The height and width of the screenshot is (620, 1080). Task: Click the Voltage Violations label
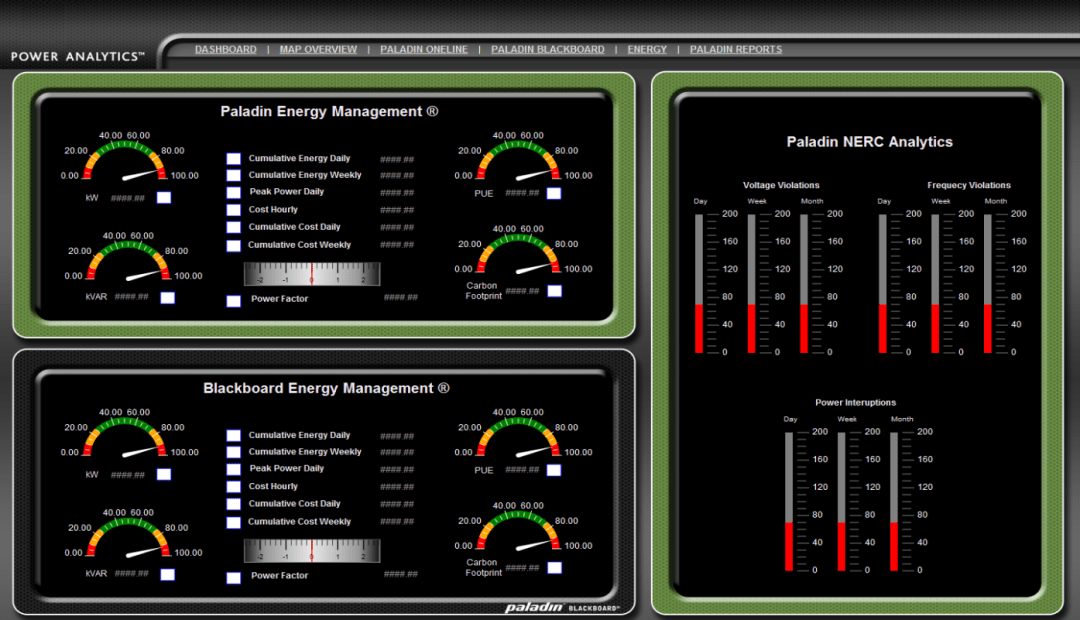pos(781,185)
